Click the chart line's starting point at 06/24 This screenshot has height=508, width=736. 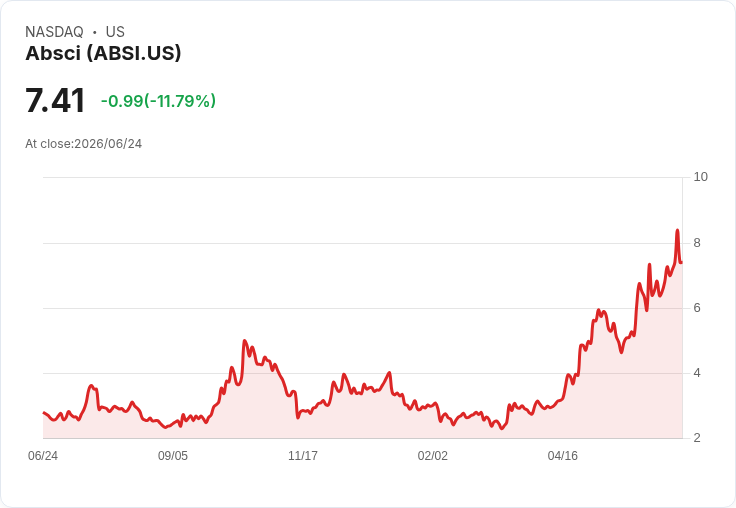[x=43, y=413]
